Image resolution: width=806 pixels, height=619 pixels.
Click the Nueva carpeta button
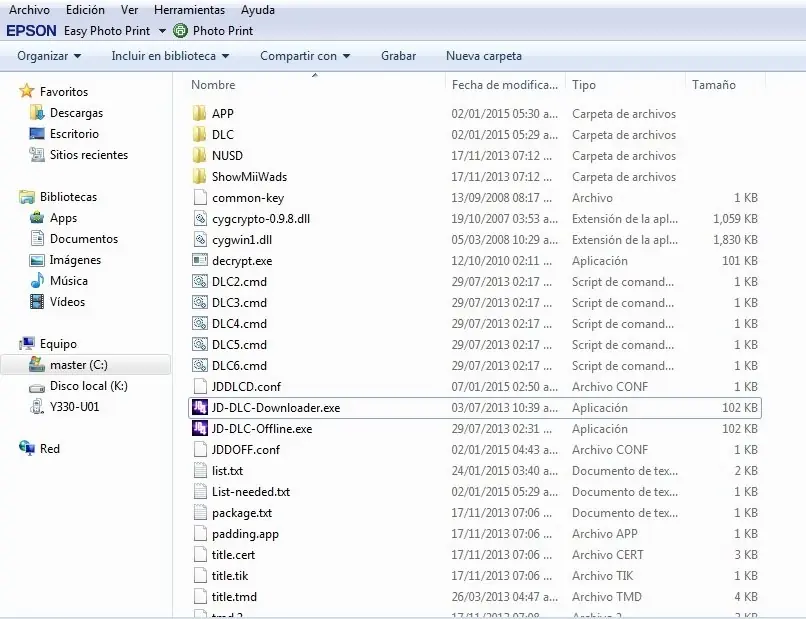(x=484, y=56)
